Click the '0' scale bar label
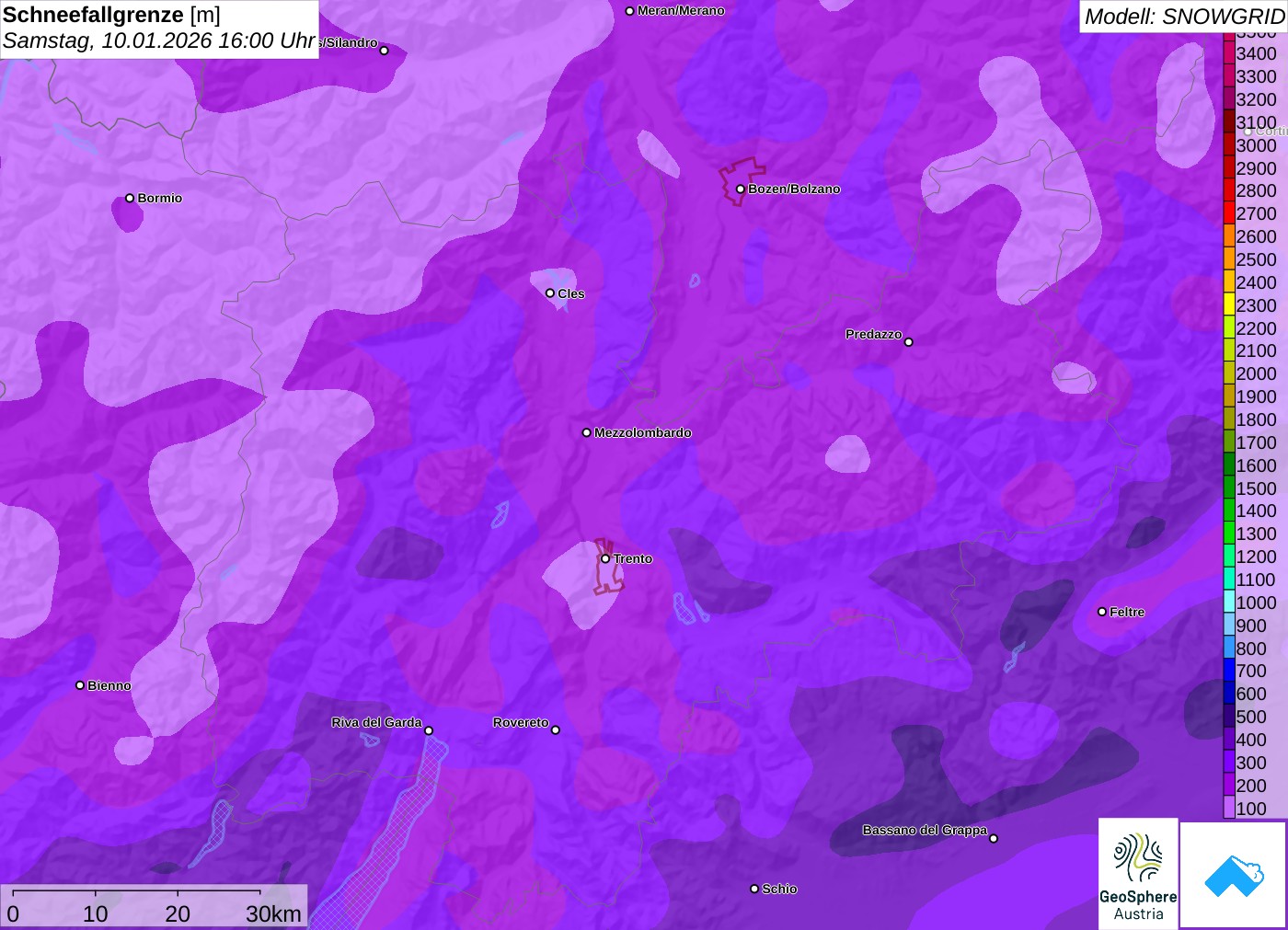The image size is (1288, 930). 13,913
